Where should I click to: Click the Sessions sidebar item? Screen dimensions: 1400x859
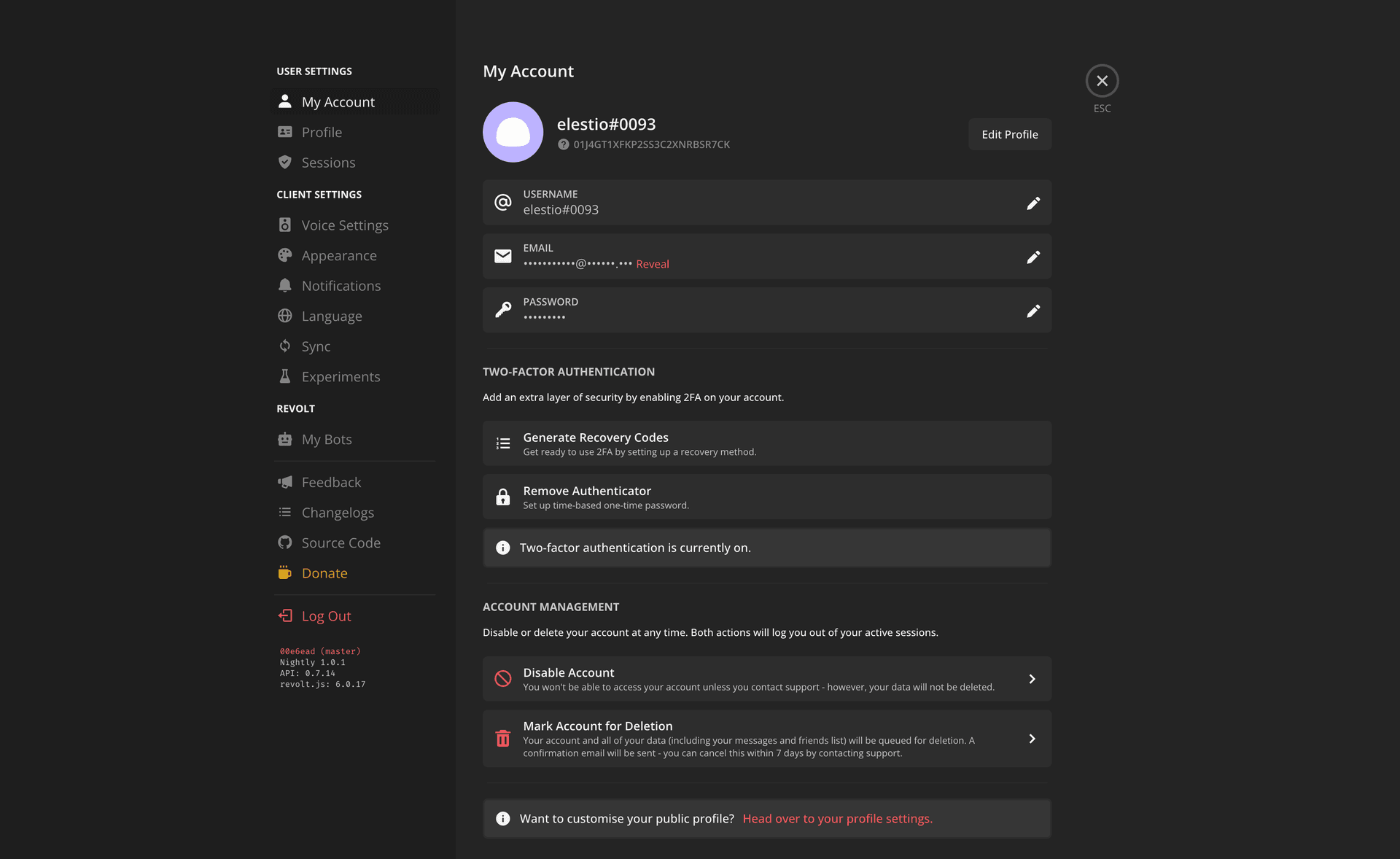point(328,161)
